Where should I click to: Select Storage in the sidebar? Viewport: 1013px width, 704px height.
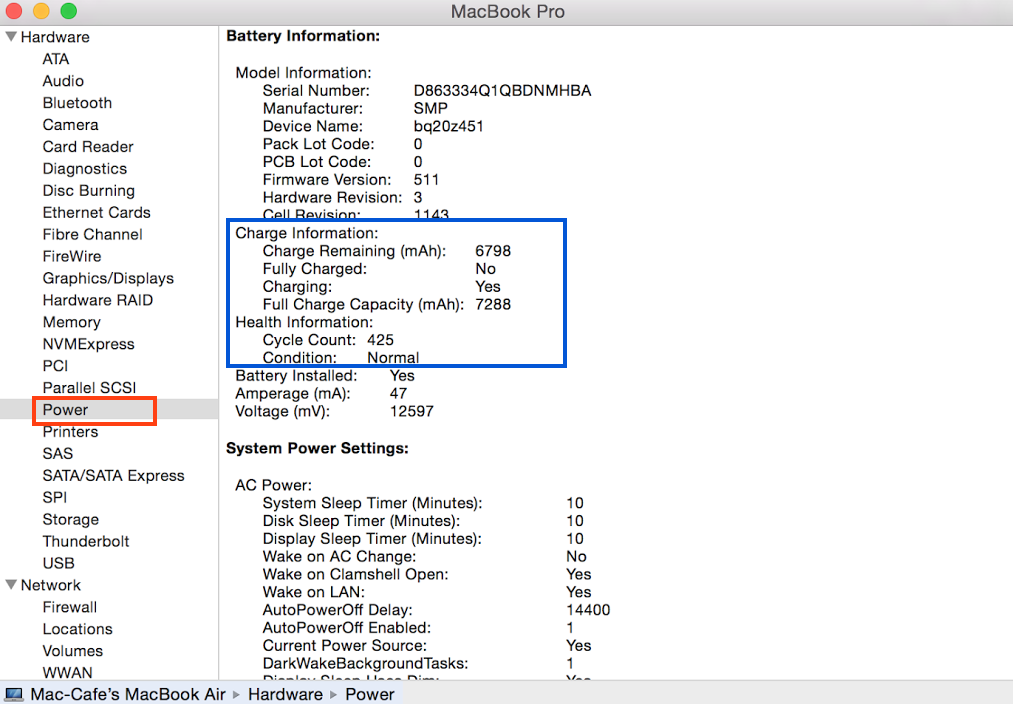pyautogui.click(x=70, y=519)
